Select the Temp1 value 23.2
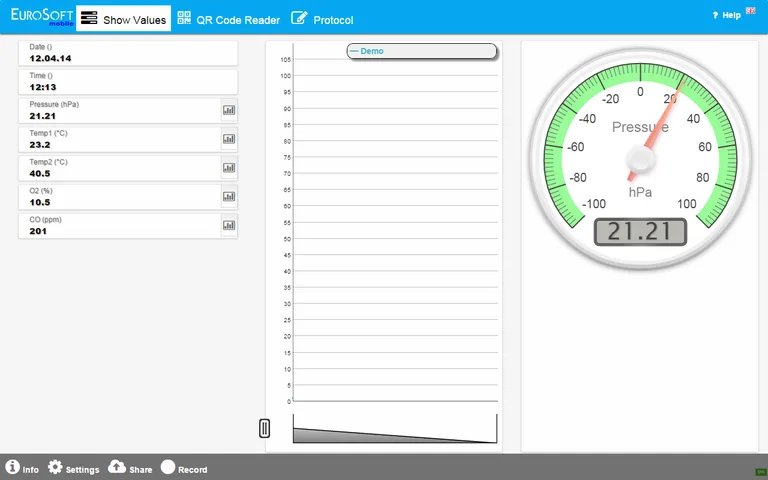 40,145
